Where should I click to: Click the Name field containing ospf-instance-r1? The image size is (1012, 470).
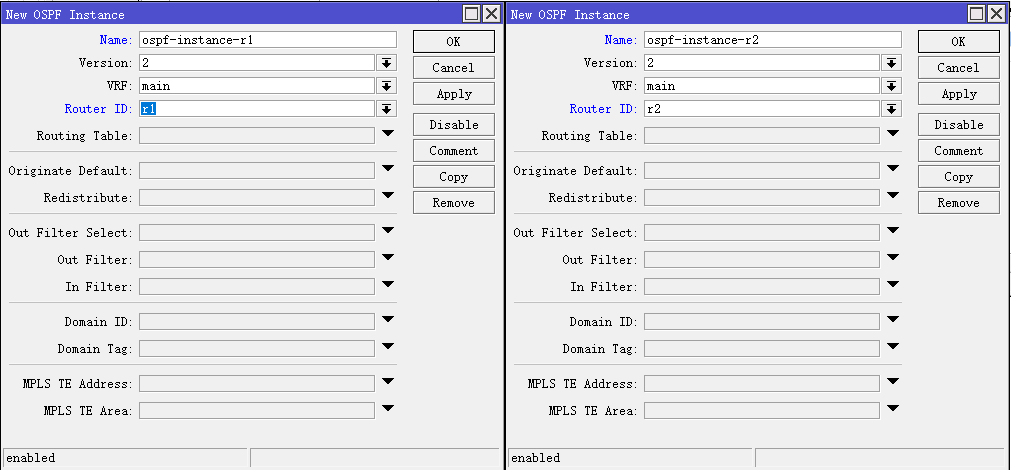[267, 40]
